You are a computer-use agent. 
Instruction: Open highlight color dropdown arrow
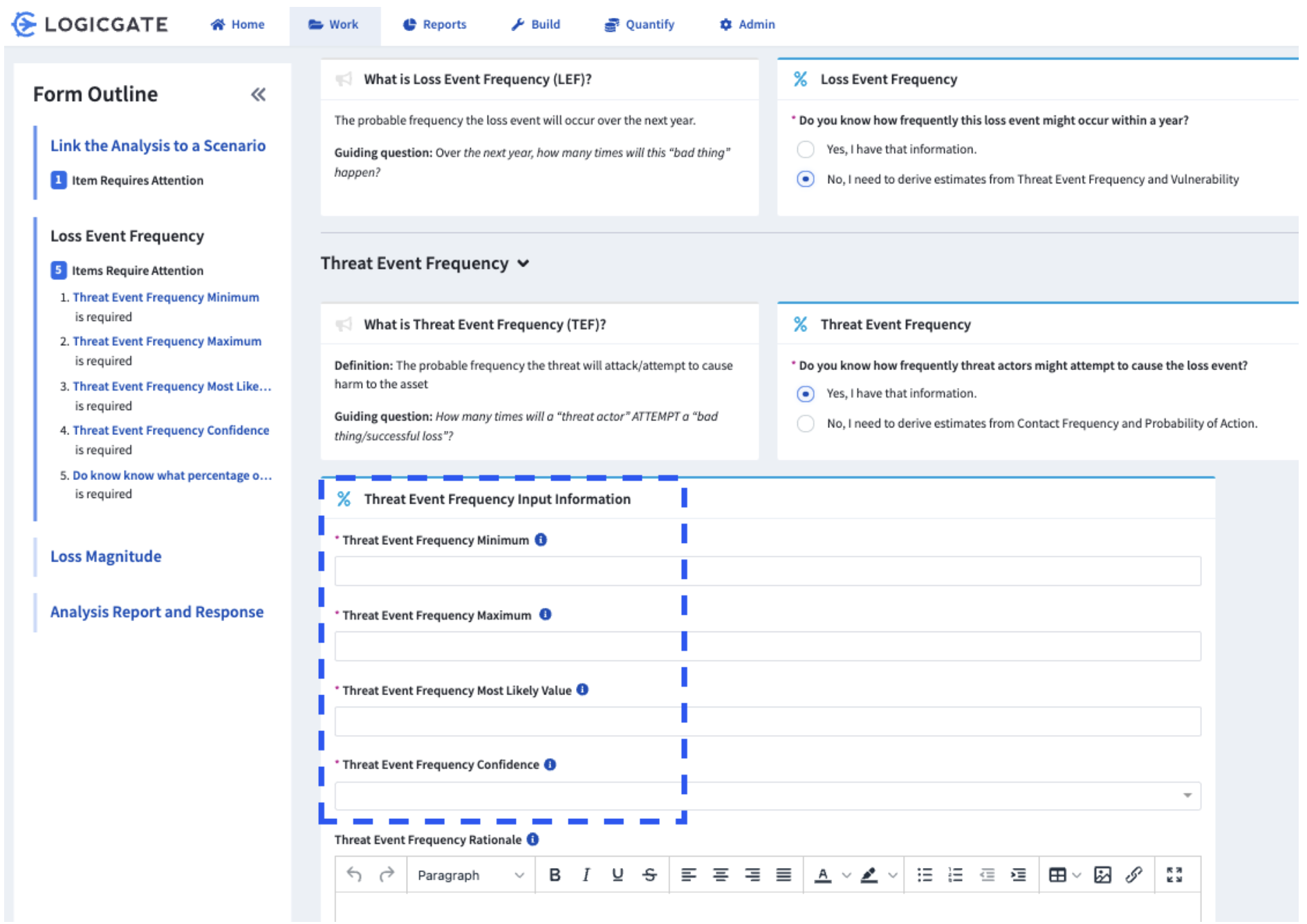click(893, 875)
